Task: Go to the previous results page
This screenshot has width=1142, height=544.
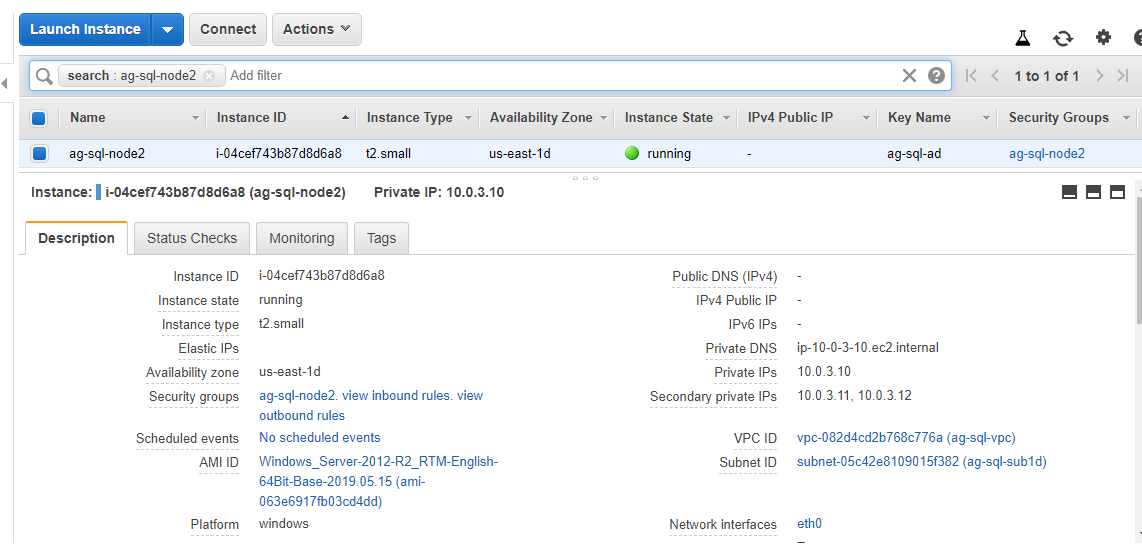Action: coord(994,76)
